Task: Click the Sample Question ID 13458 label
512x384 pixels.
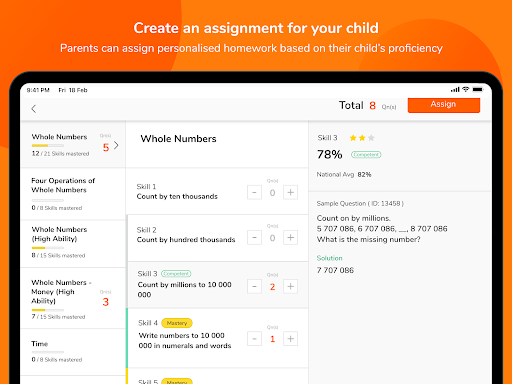Action: point(360,203)
